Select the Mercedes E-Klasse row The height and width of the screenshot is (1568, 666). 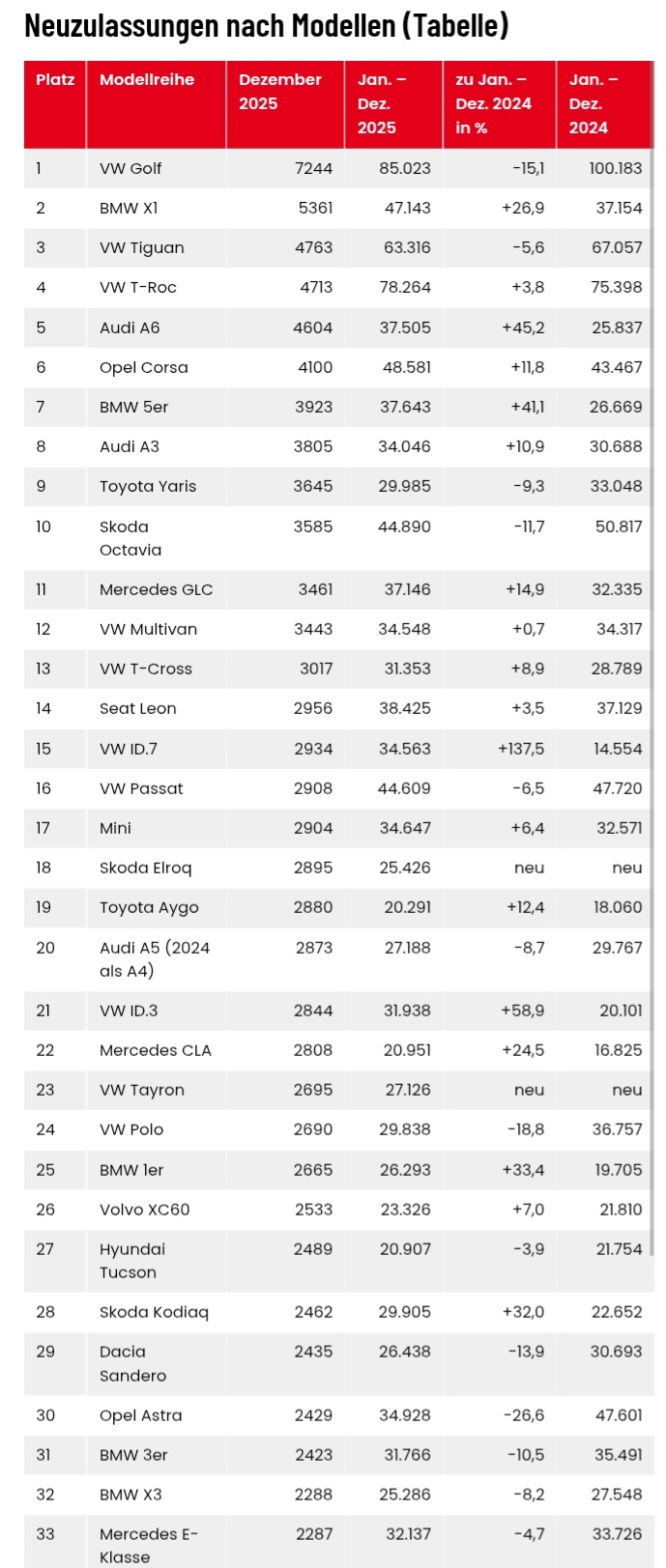pyautogui.click(x=339, y=1542)
